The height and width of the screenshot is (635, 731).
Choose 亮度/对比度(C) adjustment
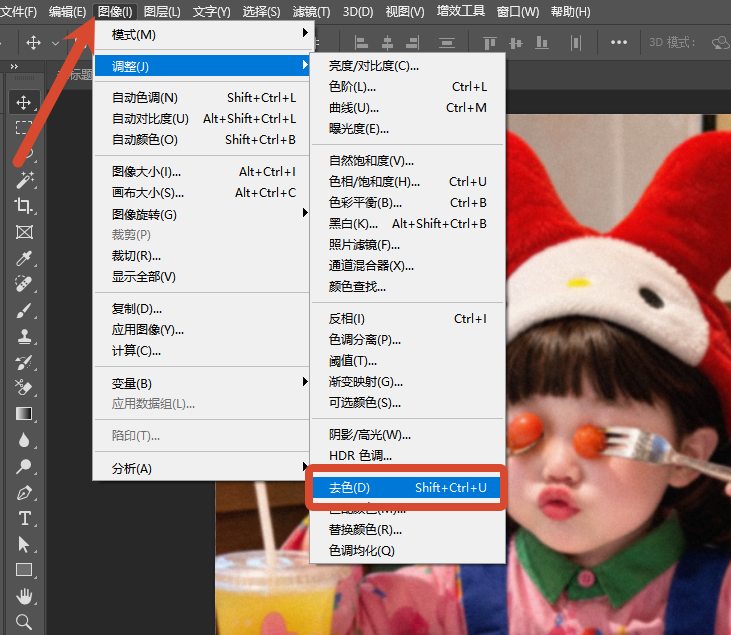[x=407, y=66]
